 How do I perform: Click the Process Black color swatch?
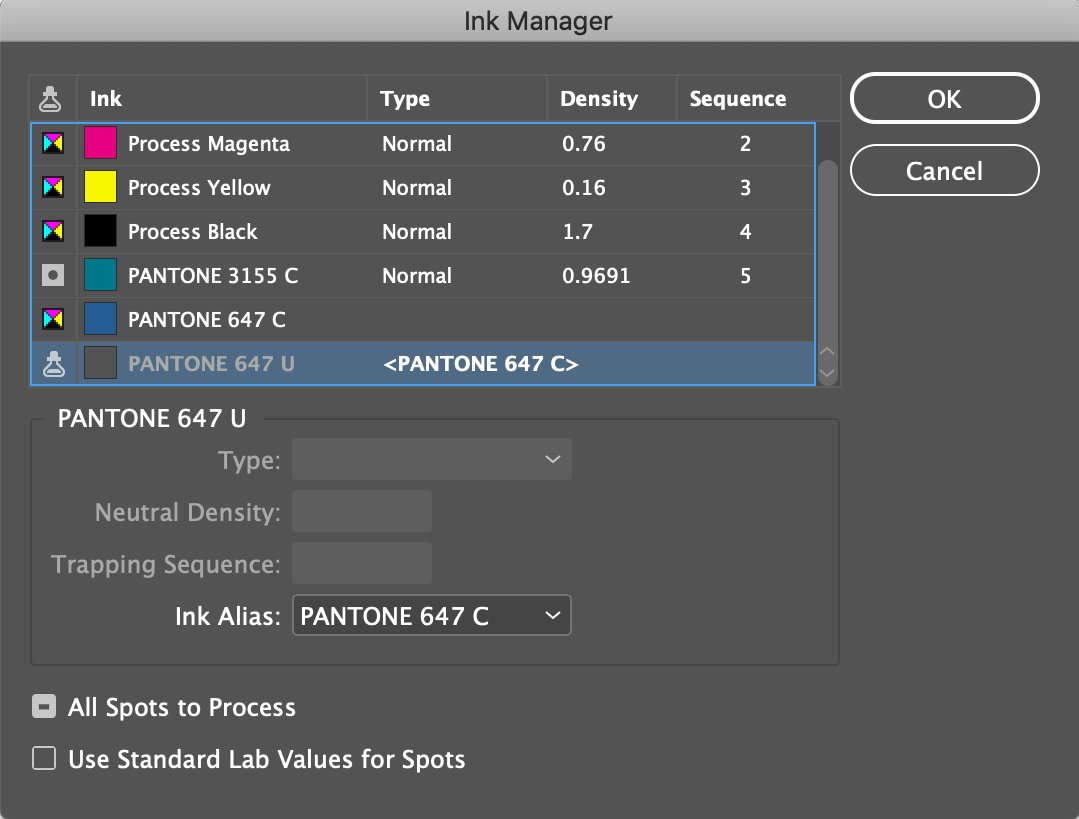click(100, 231)
